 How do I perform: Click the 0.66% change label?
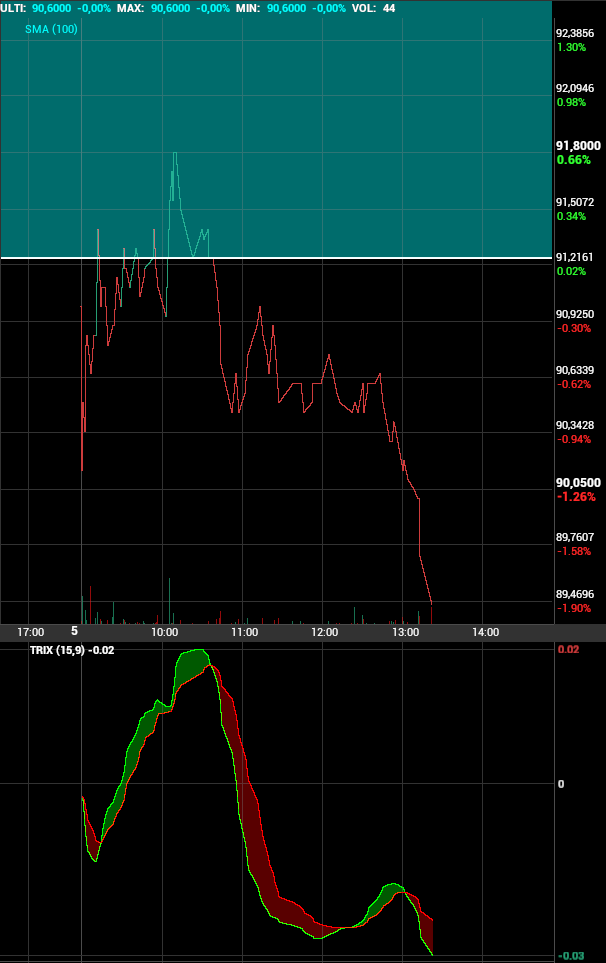click(573, 160)
